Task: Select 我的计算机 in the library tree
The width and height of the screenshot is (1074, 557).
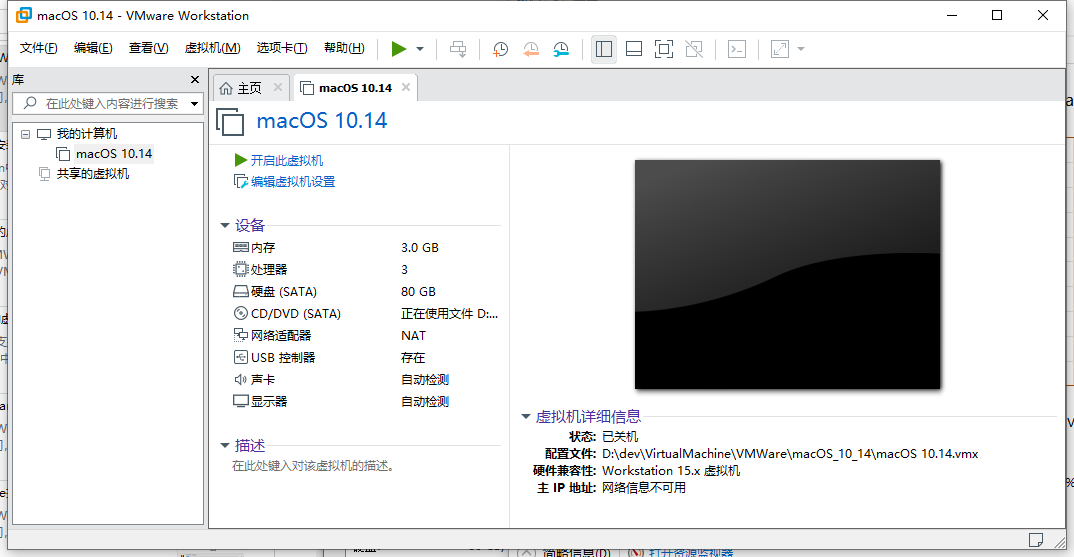Action: [x=86, y=134]
